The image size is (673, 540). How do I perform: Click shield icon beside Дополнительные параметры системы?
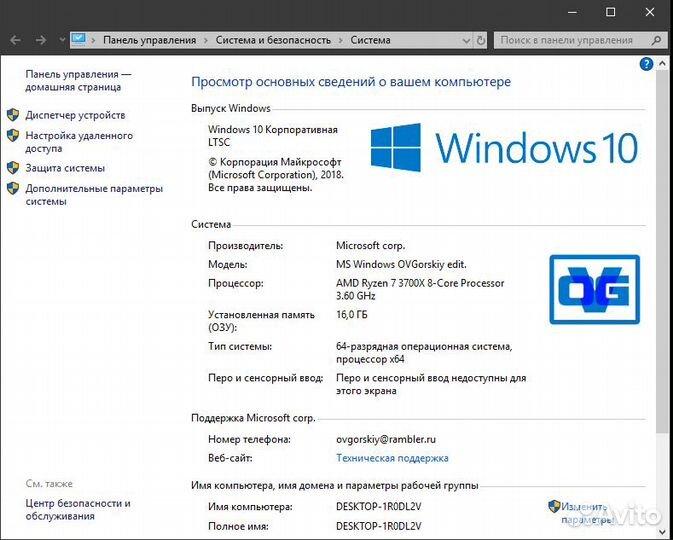[x=13, y=188]
